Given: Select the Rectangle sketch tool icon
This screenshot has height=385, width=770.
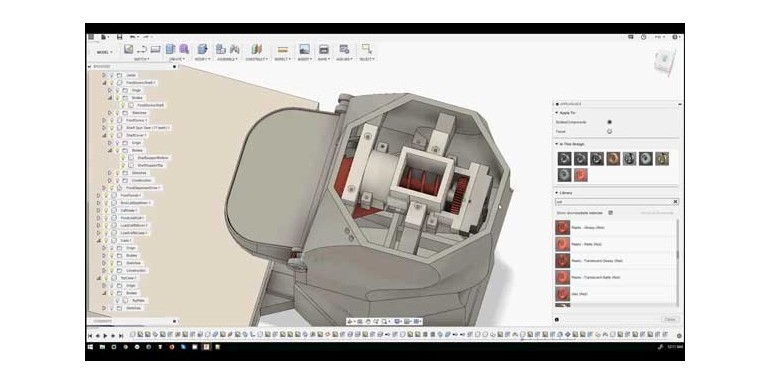Looking at the screenshot, I should [156, 49].
